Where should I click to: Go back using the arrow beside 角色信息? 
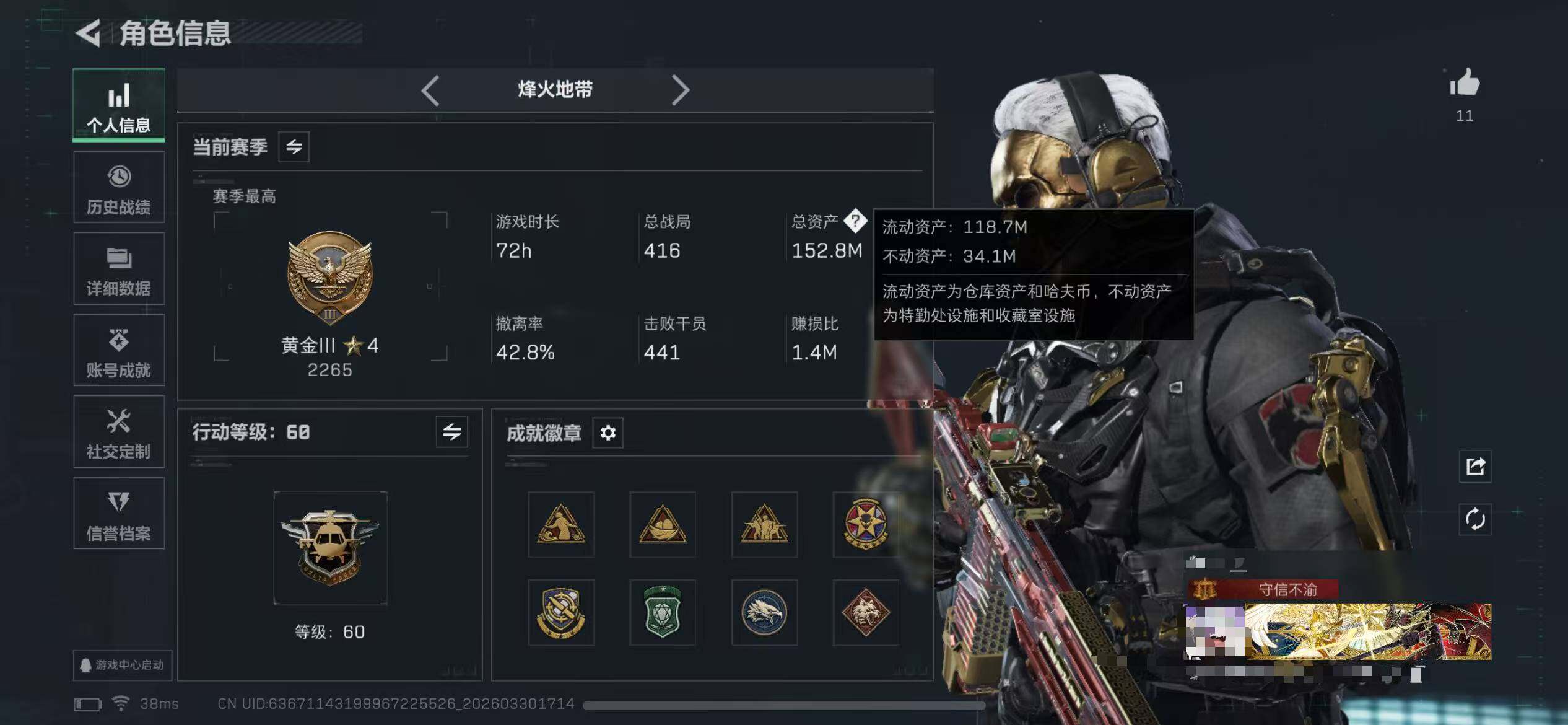[x=89, y=33]
